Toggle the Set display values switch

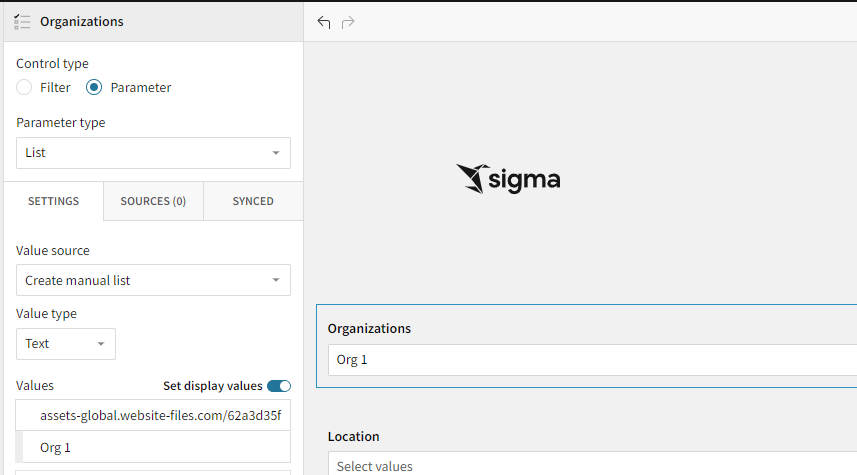click(x=278, y=386)
